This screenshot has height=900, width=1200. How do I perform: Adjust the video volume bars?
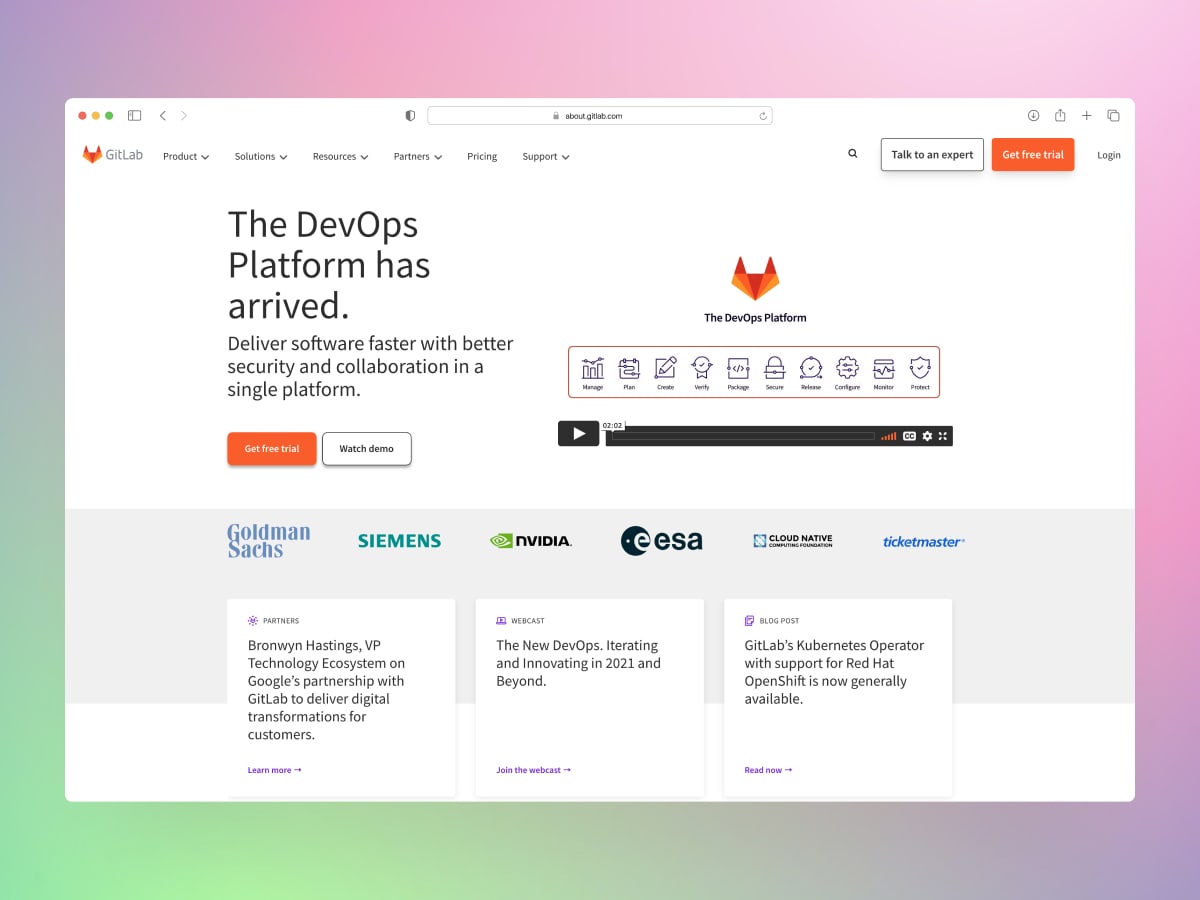(x=889, y=436)
